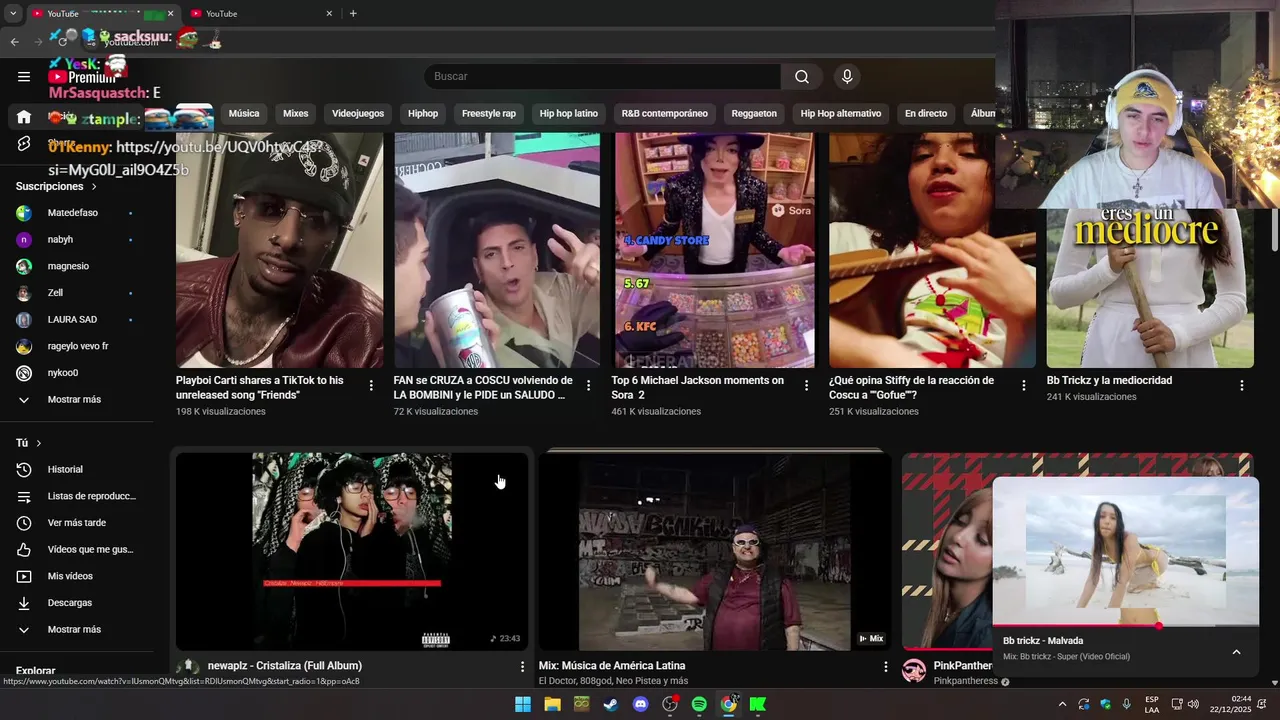
Task: Select the R&B contemporáneo chip
Action: pos(665,114)
